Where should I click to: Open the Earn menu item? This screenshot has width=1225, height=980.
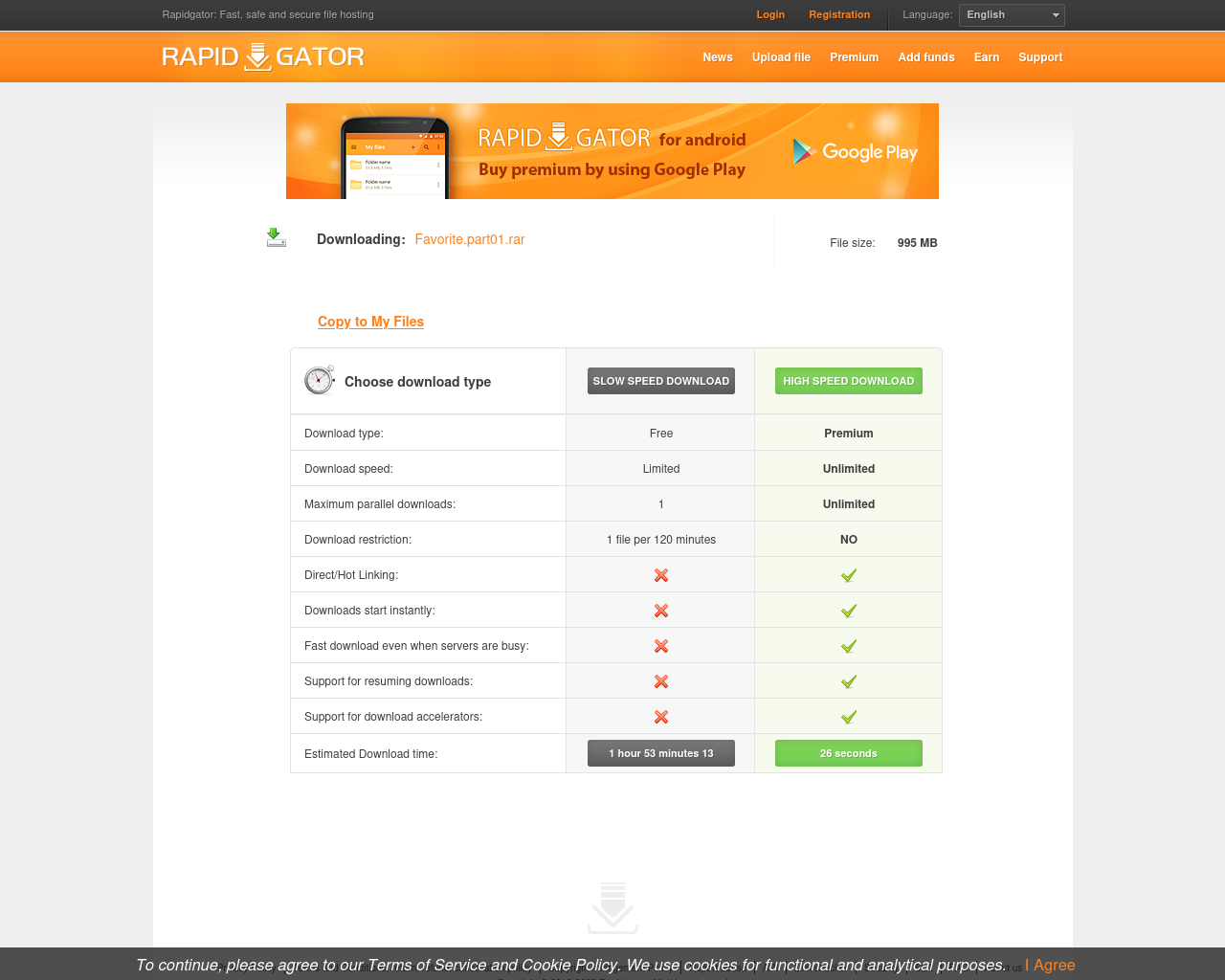click(x=987, y=57)
